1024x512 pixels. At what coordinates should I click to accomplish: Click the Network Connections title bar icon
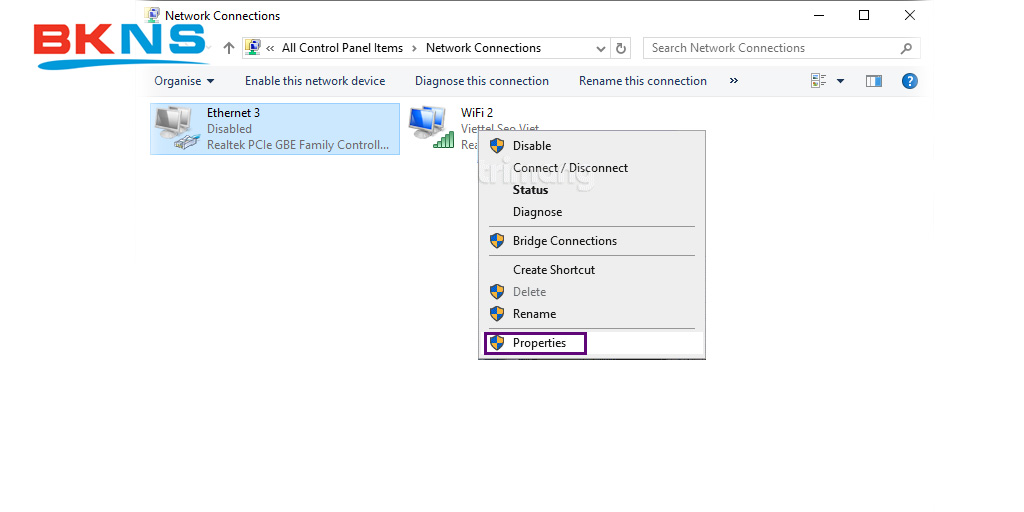pos(153,15)
